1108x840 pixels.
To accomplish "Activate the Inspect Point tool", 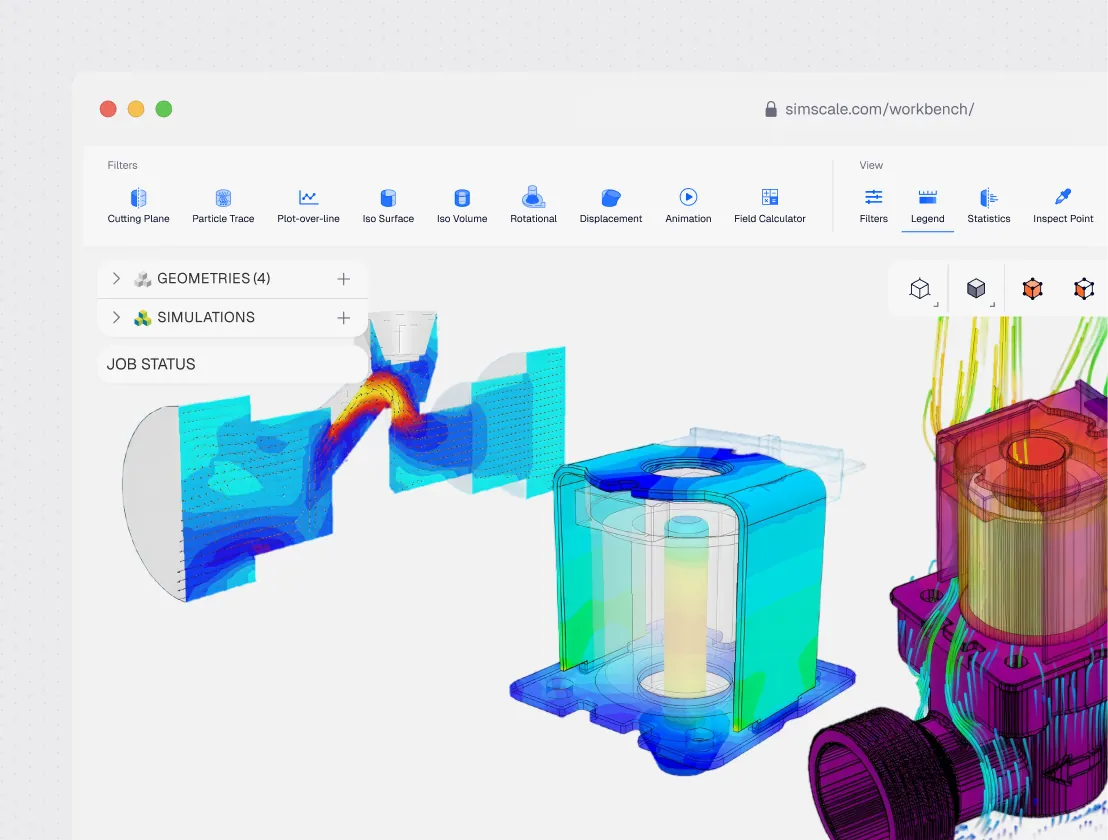I will pyautogui.click(x=1063, y=206).
